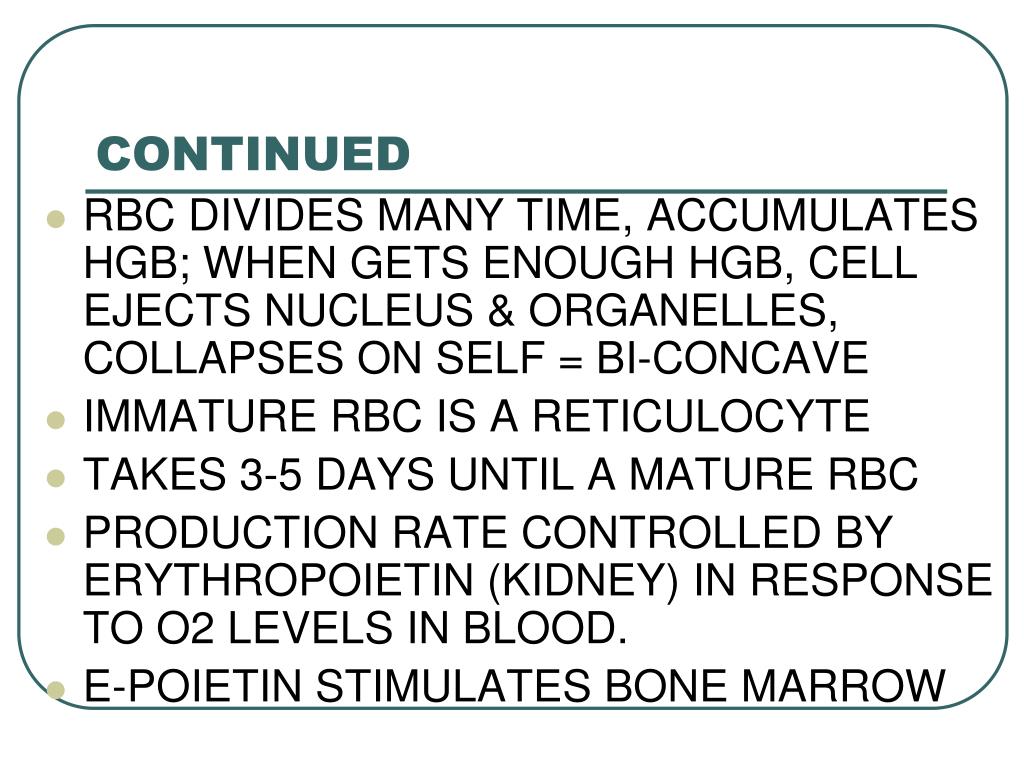Select the line RBC DIVIDES MANY TIME, ACCUMULATES
Viewport: 1024px width, 768px height.
(531, 216)
